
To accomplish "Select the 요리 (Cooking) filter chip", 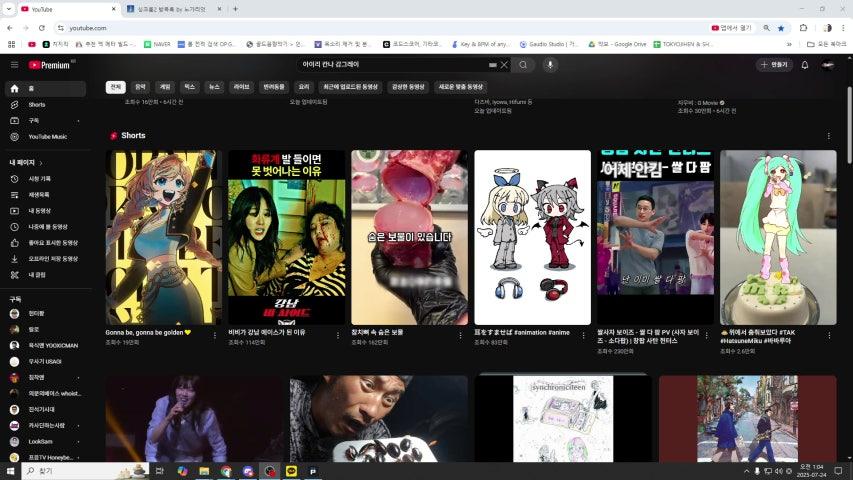I will (304, 87).
